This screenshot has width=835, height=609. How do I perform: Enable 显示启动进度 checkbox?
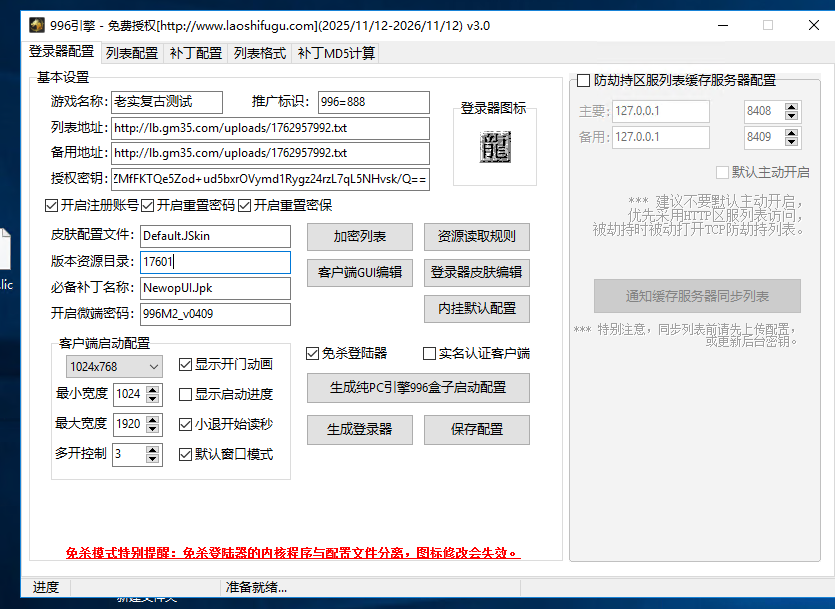click(185, 394)
